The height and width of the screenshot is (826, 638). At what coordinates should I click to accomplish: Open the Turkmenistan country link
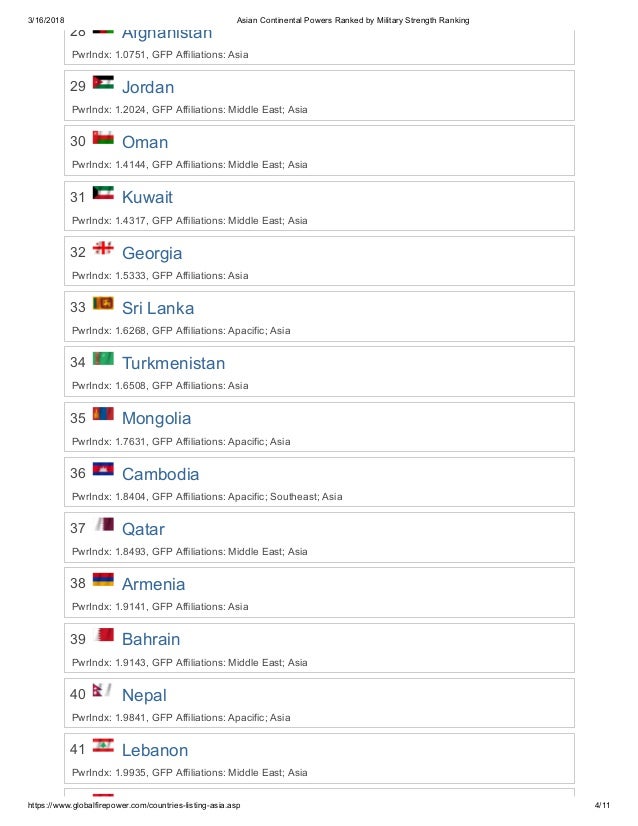tap(173, 363)
